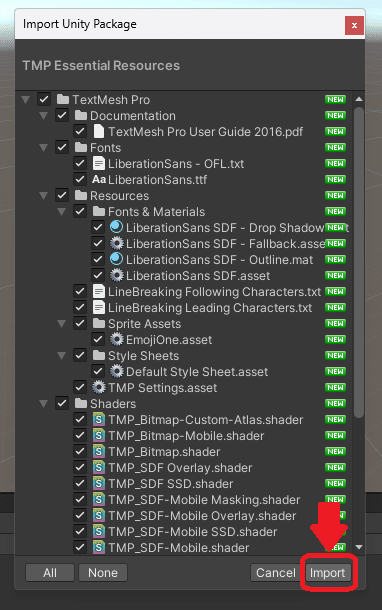The height and width of the screenshot is (610, 382).
Task: Click the Documentation folder icon
Action: [81, 116]
